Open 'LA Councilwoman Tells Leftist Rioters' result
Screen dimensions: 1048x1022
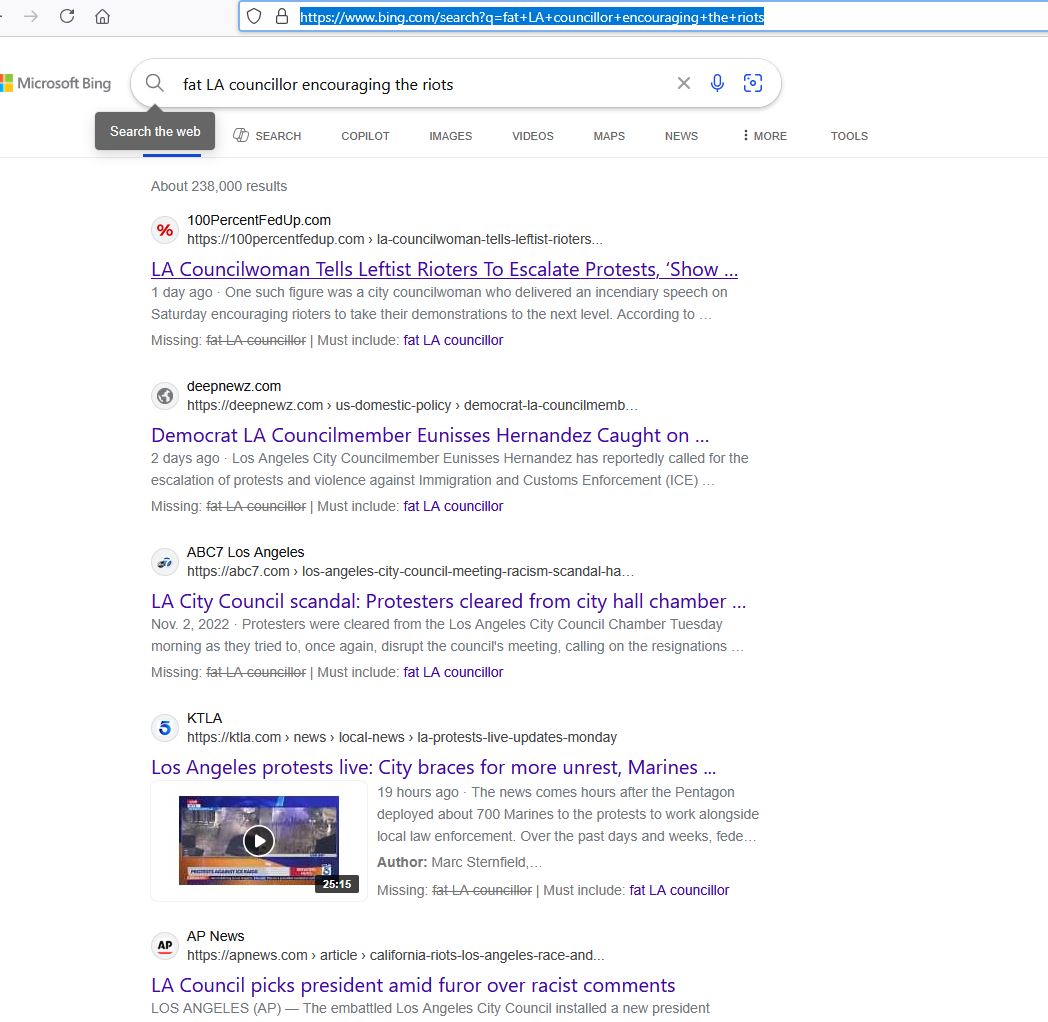pyautogui.click(x=444, y=269)
